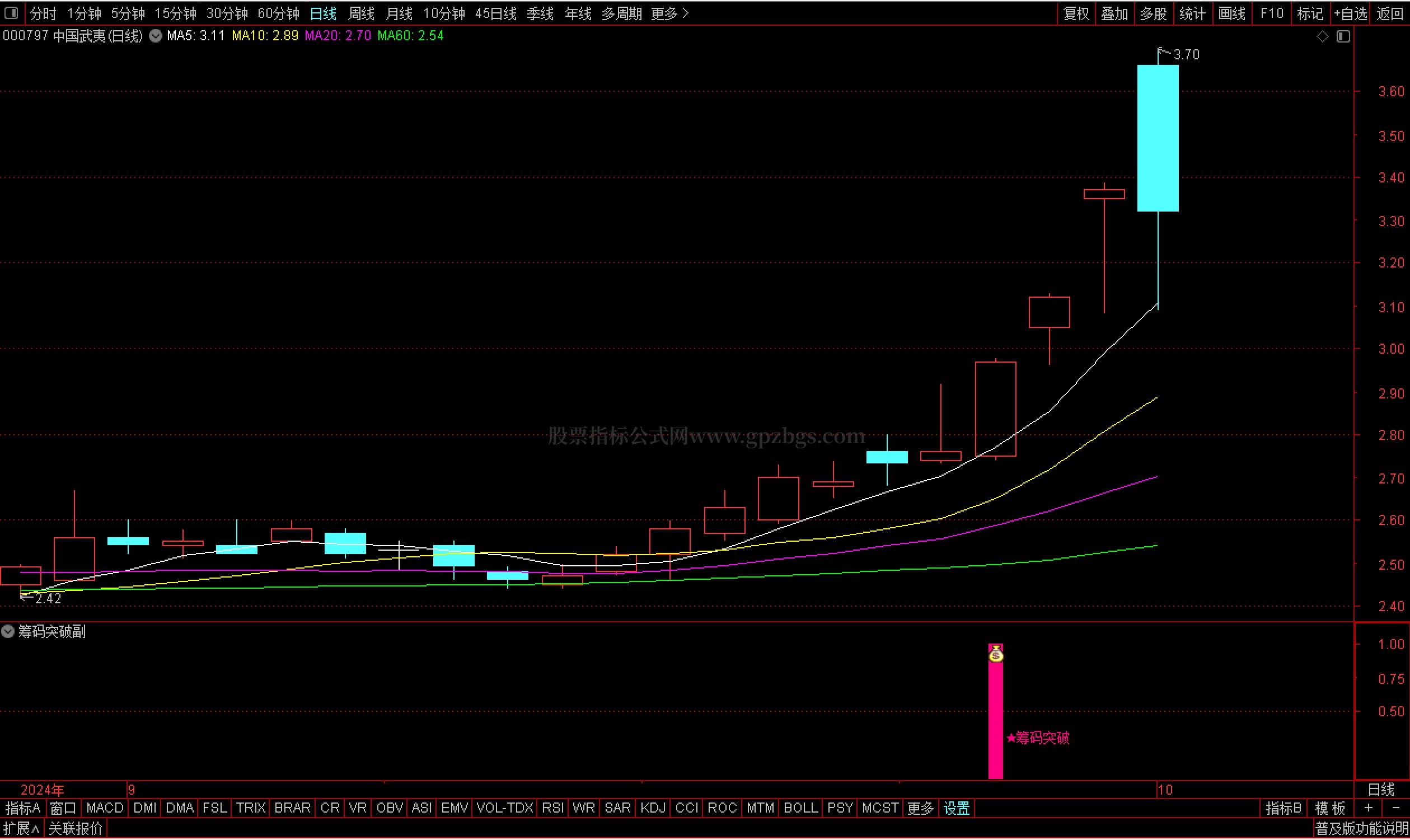Expand the 扩展 panel at bottom left
The image size is (1410, 840).
tap(21, 829)
